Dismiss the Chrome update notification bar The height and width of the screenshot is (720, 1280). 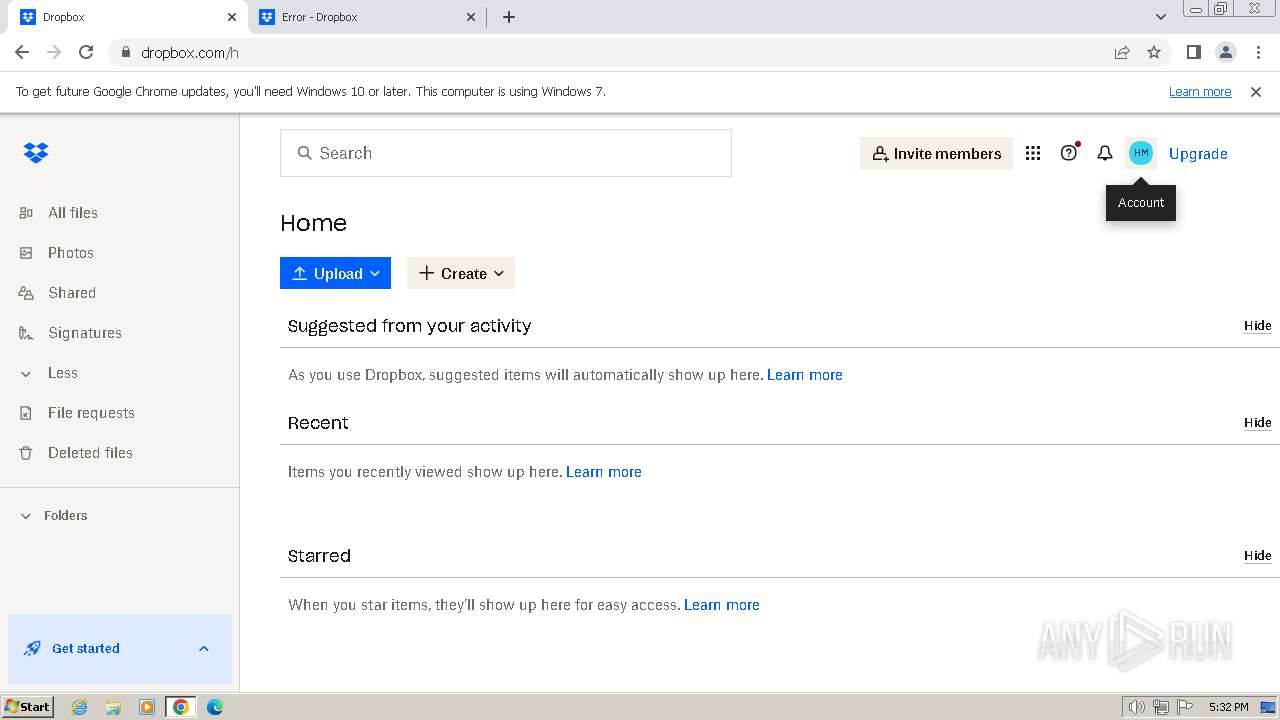[x=1256, y=92]
